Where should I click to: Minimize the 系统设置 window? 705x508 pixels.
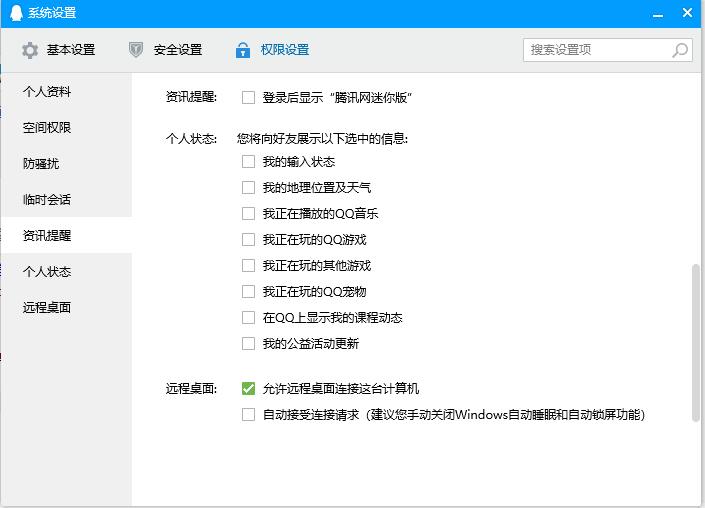tap(658, 13)
